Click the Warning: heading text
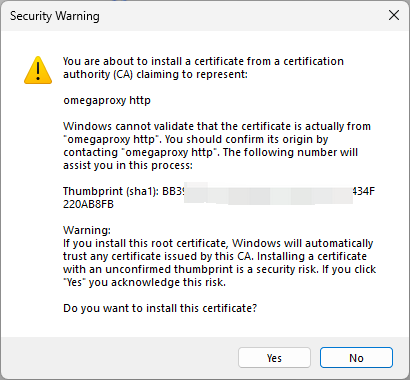This screenshot has width=410, height=380. click(x=87, y=230)
